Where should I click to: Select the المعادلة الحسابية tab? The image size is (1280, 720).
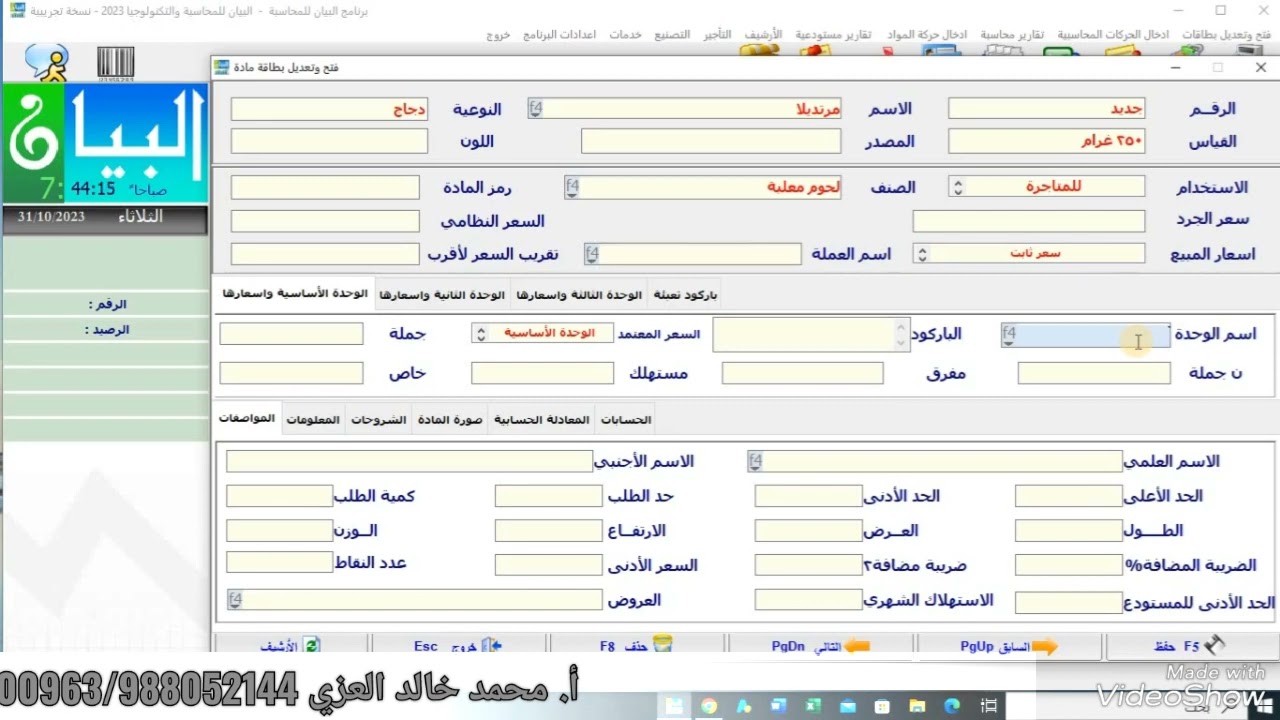(541, 420)
